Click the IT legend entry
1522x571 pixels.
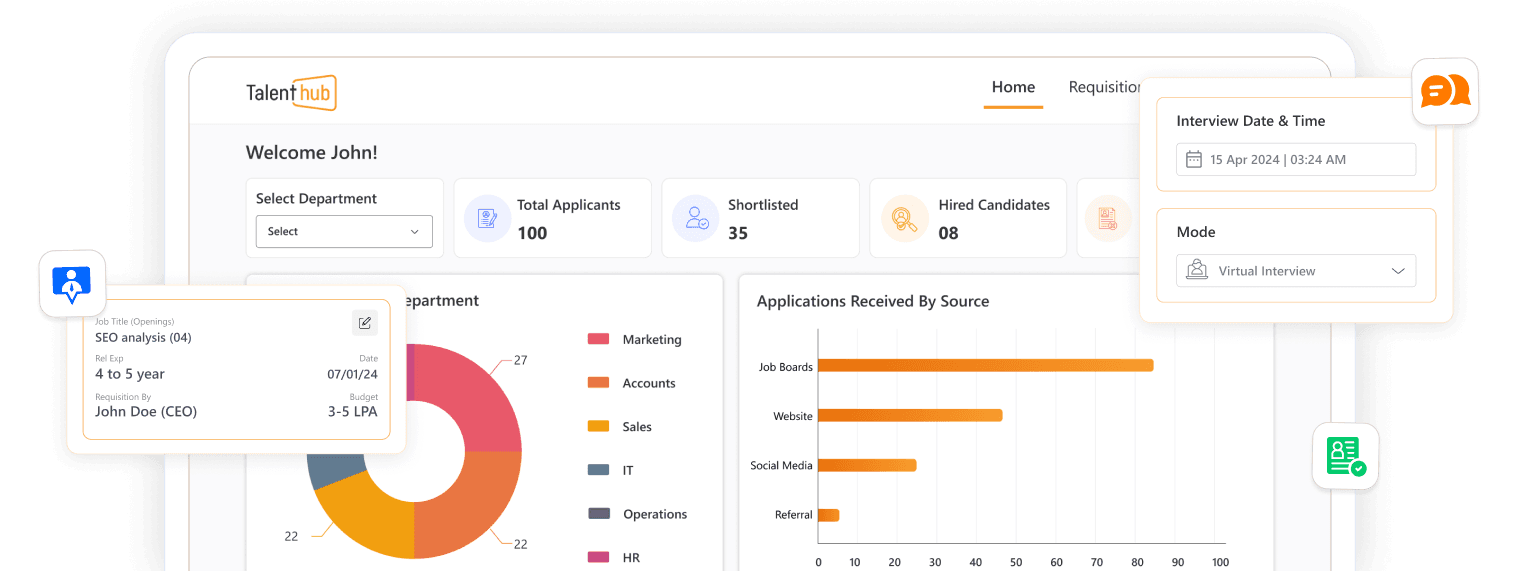[627, 470]
